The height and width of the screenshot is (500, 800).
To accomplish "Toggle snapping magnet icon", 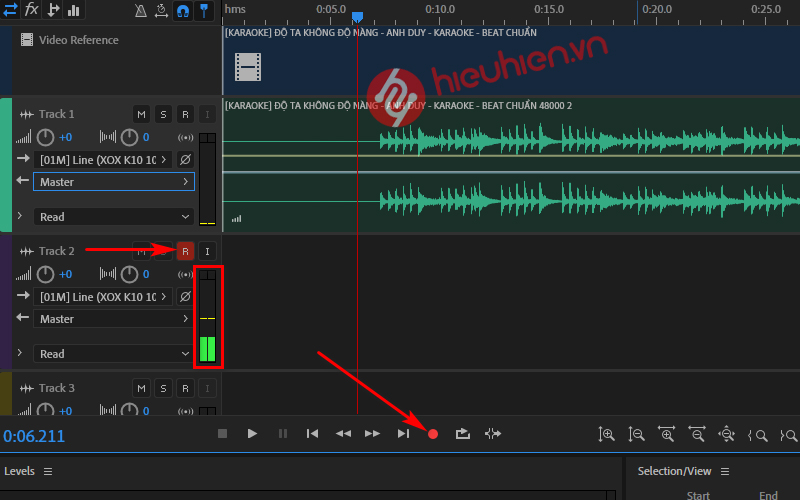I will [x=183, y=11].
